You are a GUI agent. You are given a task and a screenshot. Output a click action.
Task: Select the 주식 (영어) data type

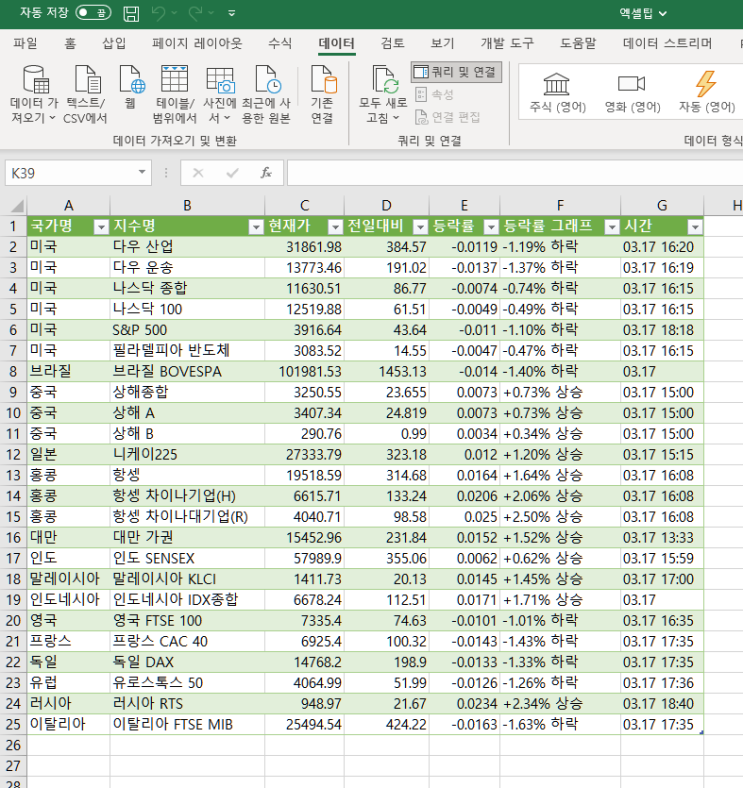[x=557, y=93]
